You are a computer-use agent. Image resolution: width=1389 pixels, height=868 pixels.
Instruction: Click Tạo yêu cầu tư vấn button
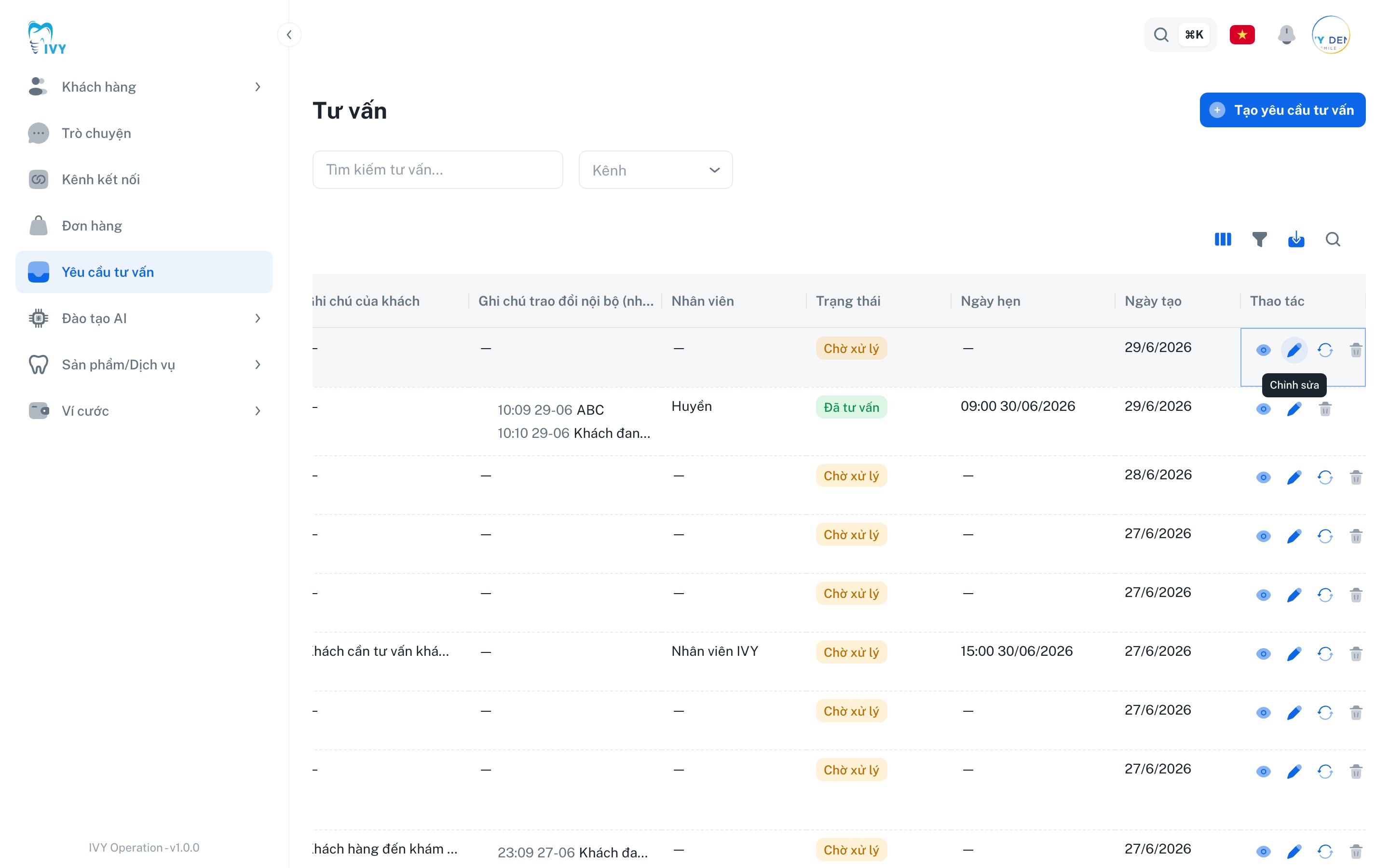[1282, 109]
